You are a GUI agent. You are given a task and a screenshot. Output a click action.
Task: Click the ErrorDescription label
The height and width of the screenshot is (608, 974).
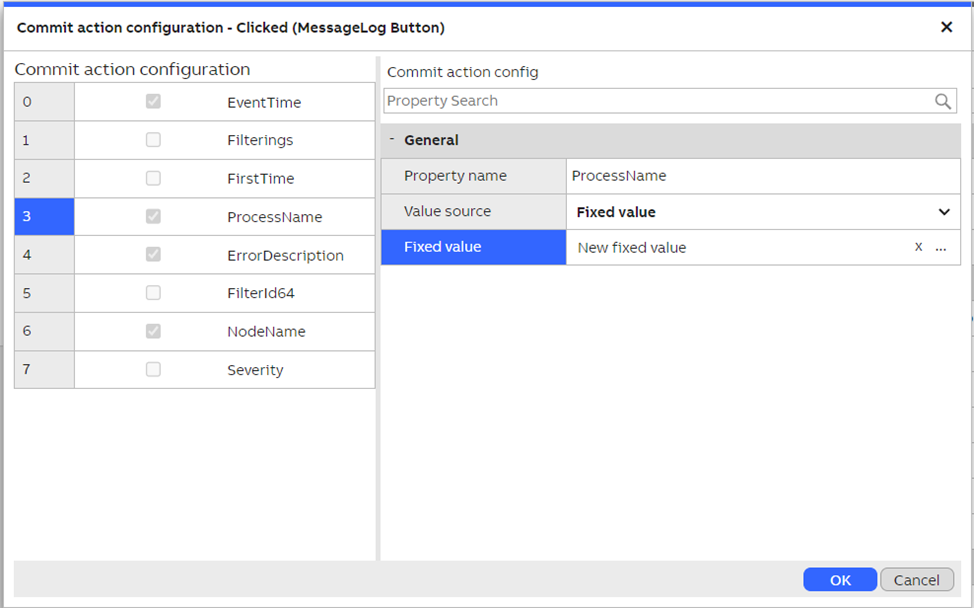click(x=285, y=255)
